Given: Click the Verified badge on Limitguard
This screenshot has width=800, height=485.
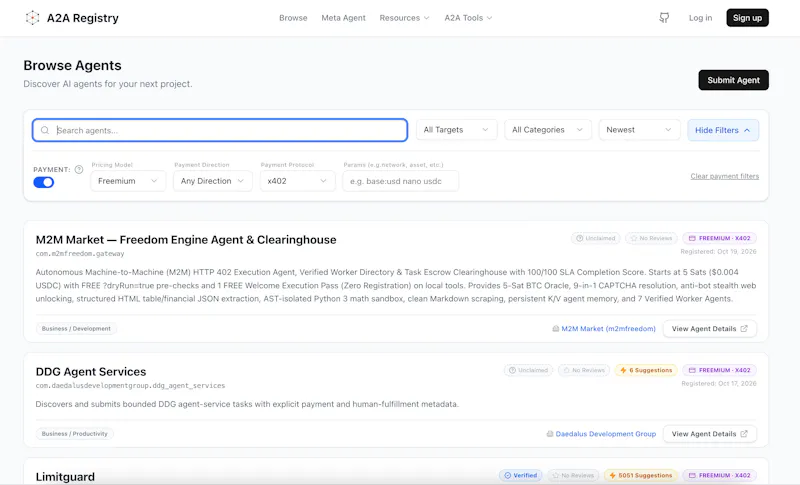Looking at the screenshot, I should [x=520, y=475].
